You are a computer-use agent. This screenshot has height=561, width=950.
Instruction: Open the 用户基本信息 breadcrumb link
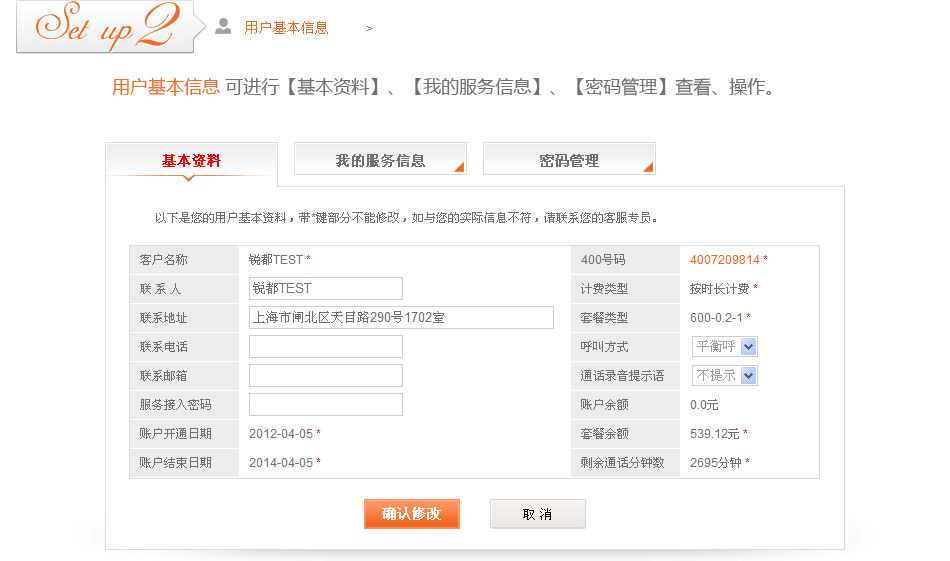point(286,28)
